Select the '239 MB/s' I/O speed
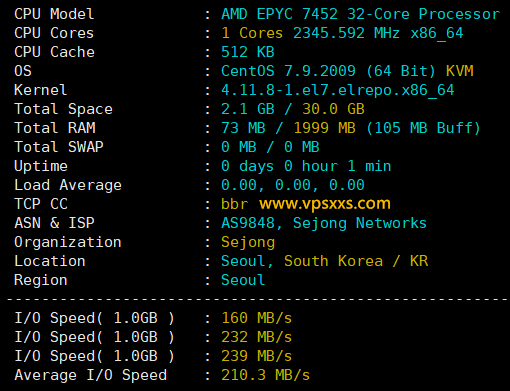This screenshot has width=510, height=391. click(257, 356)
